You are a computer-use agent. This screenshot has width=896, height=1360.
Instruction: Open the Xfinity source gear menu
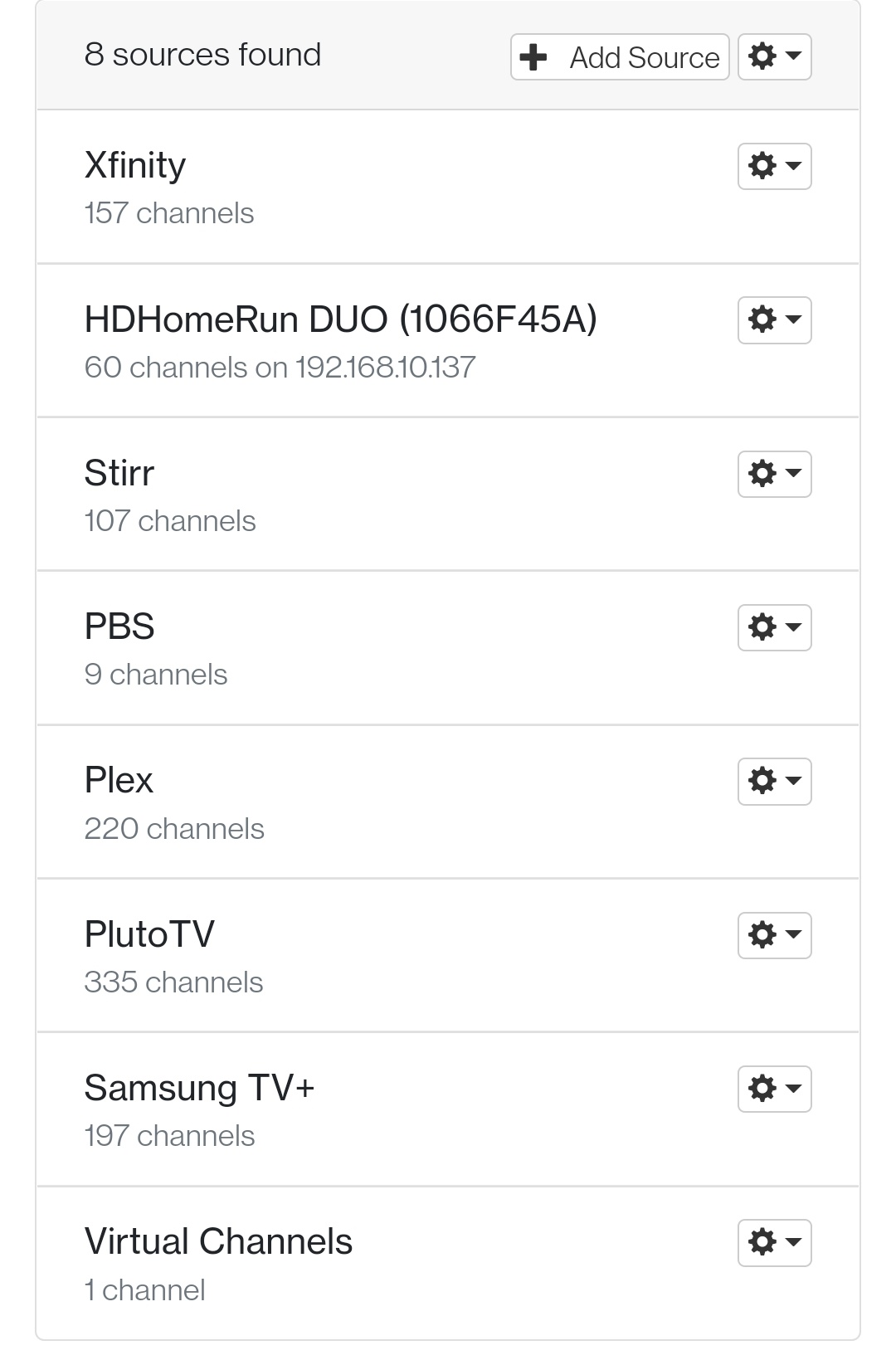[774, 166]
